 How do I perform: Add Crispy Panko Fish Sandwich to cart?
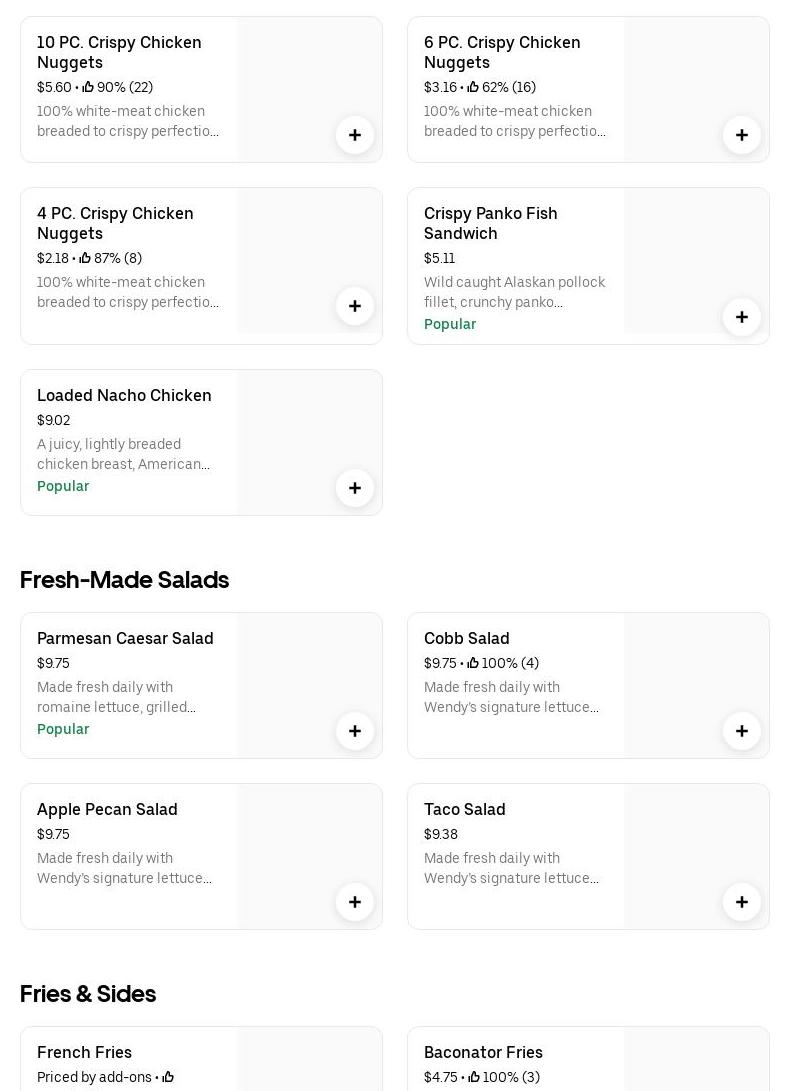[x=742, y=317]
